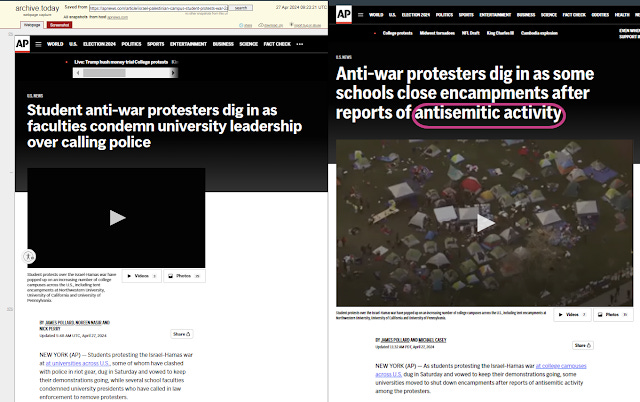Image resolution: width=640 pixels, height=402 pixels.
Task: Play the encampment video on the right article
Action: (x=485, y=223)
